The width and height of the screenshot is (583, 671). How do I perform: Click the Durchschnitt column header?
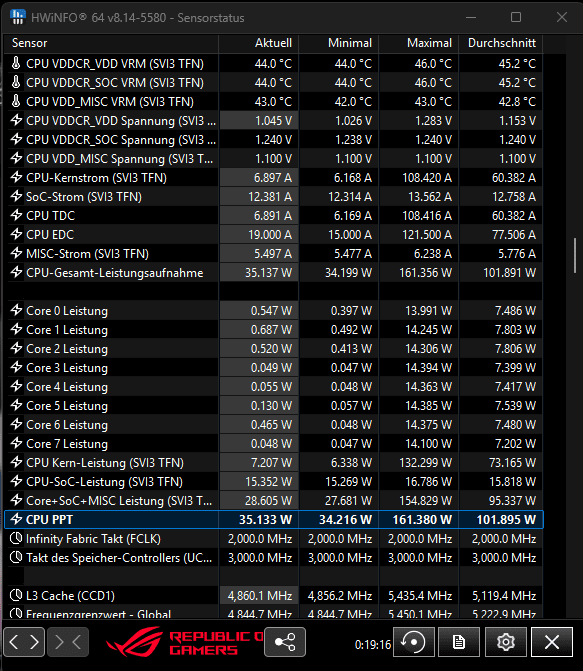pyautogui.click(x=501, y=43)
